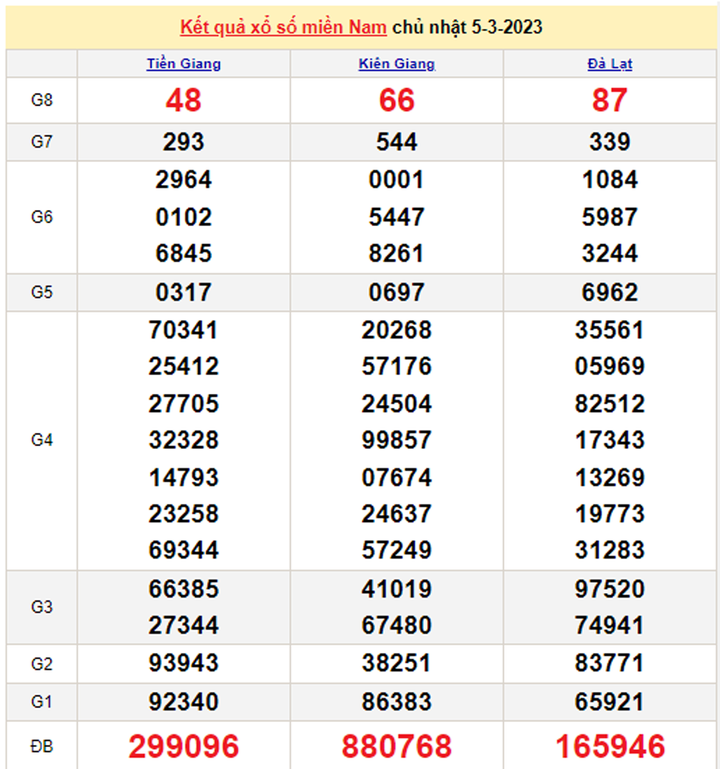Select the G4 row label
Image resolution: width=720 pixels, height=769 pixels.
(x=41, y=440)
